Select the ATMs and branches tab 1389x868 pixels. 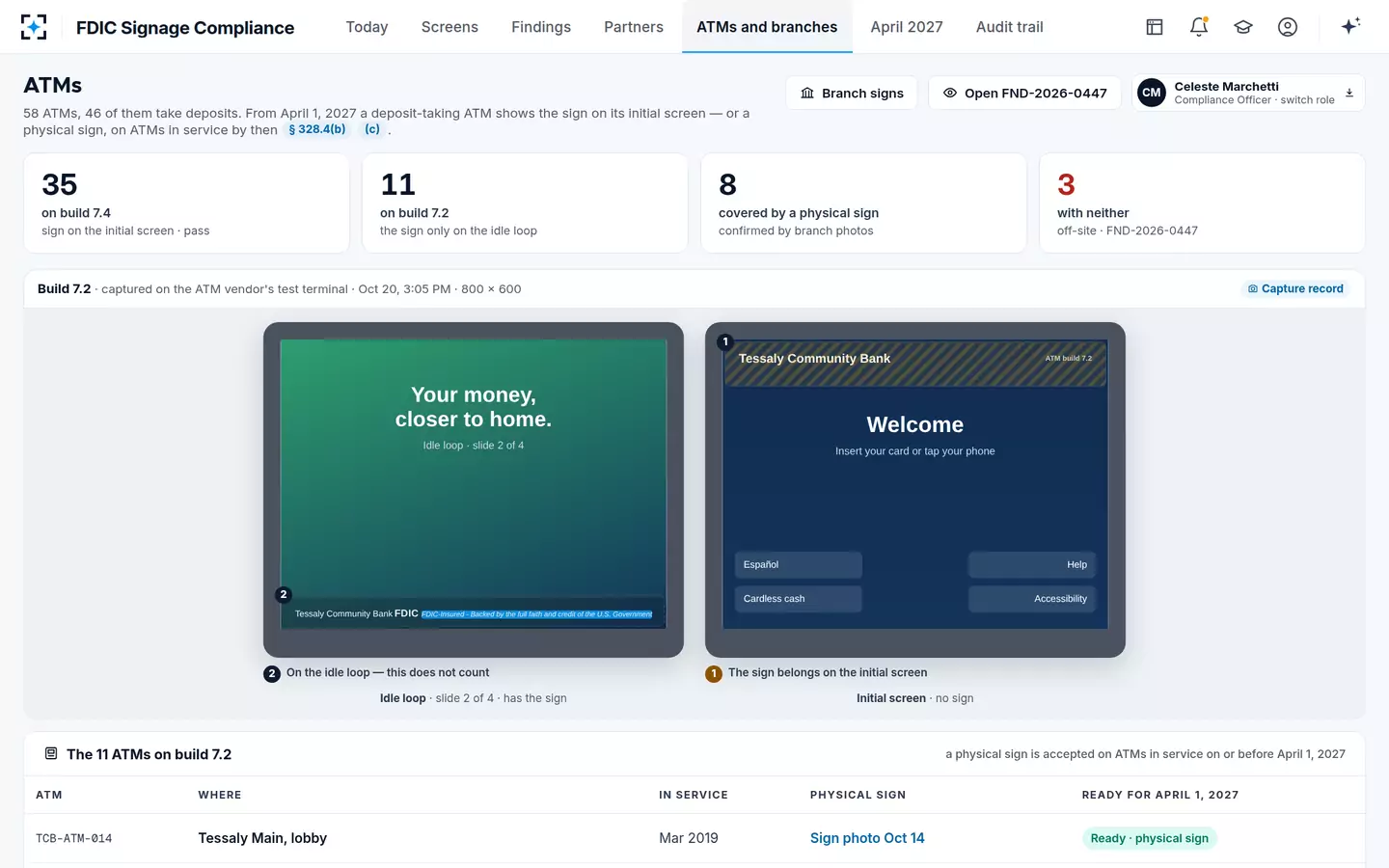click(x=767, y=27)
